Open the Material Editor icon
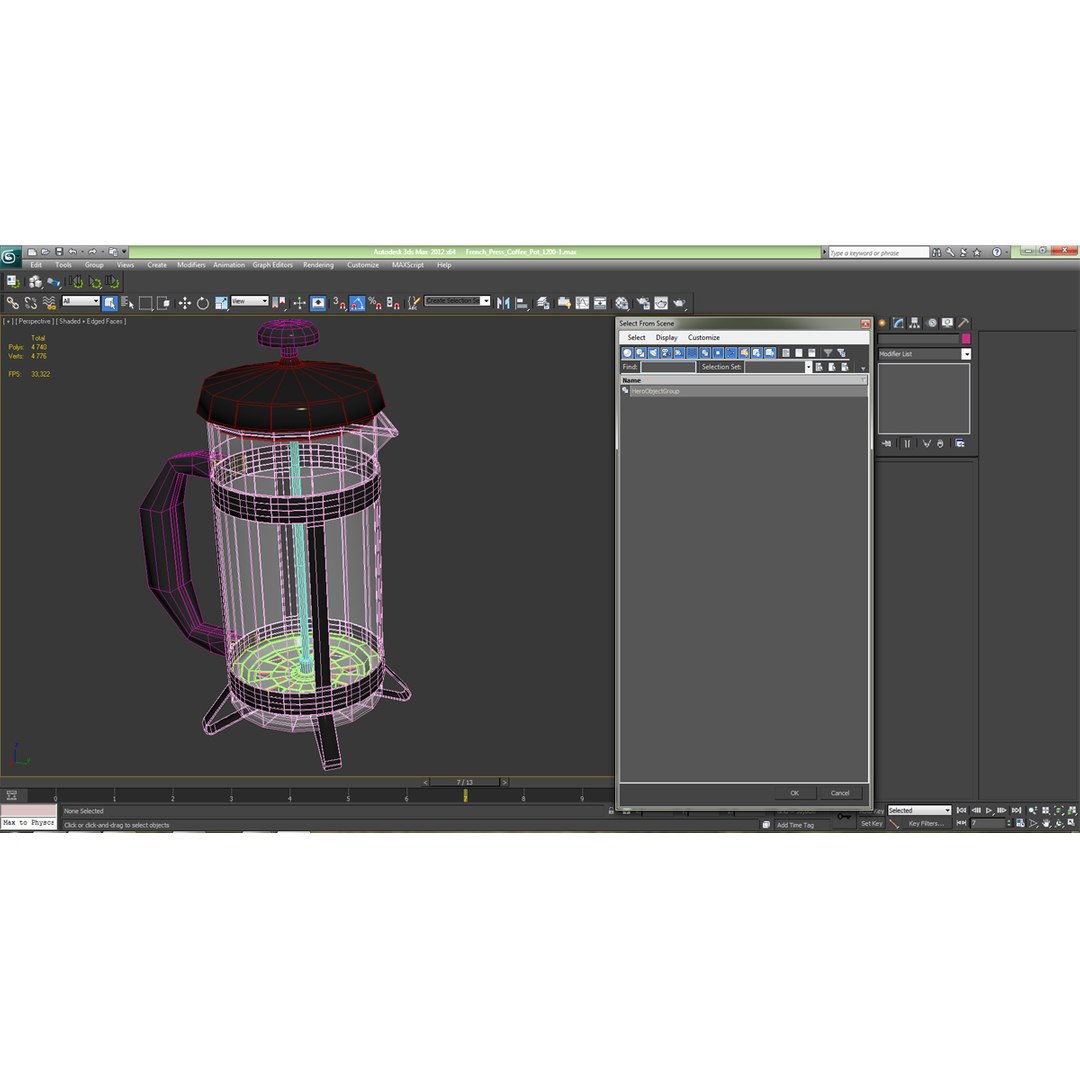1080x1080 pixels. [x=623, y=303]
